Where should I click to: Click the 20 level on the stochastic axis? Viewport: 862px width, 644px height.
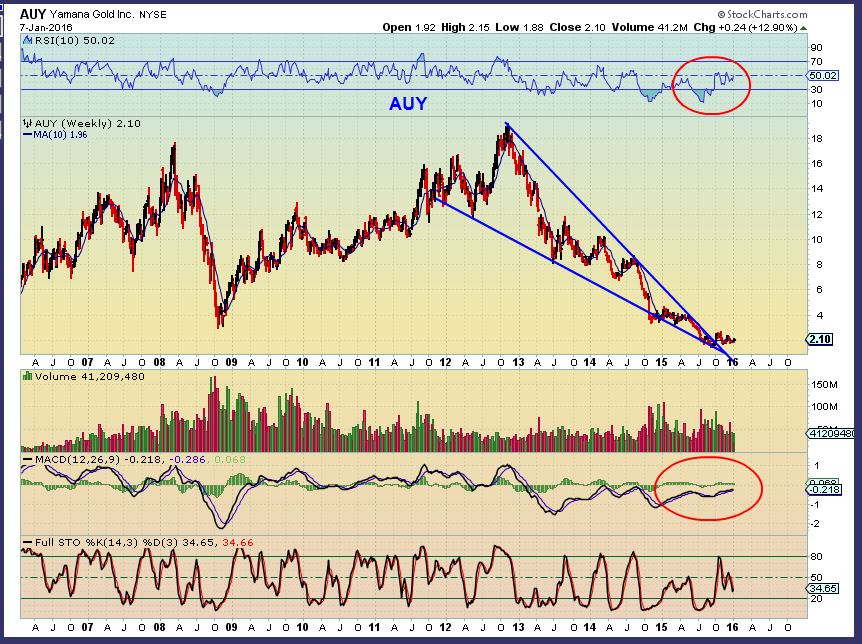coord(817,598)
